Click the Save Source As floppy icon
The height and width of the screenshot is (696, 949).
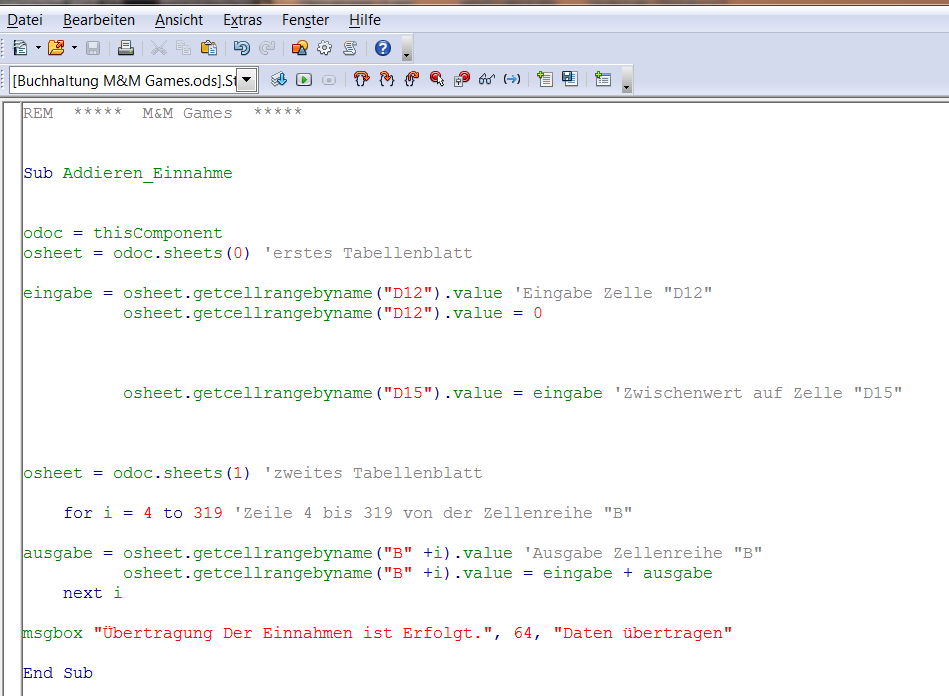(x=569, y=79)
